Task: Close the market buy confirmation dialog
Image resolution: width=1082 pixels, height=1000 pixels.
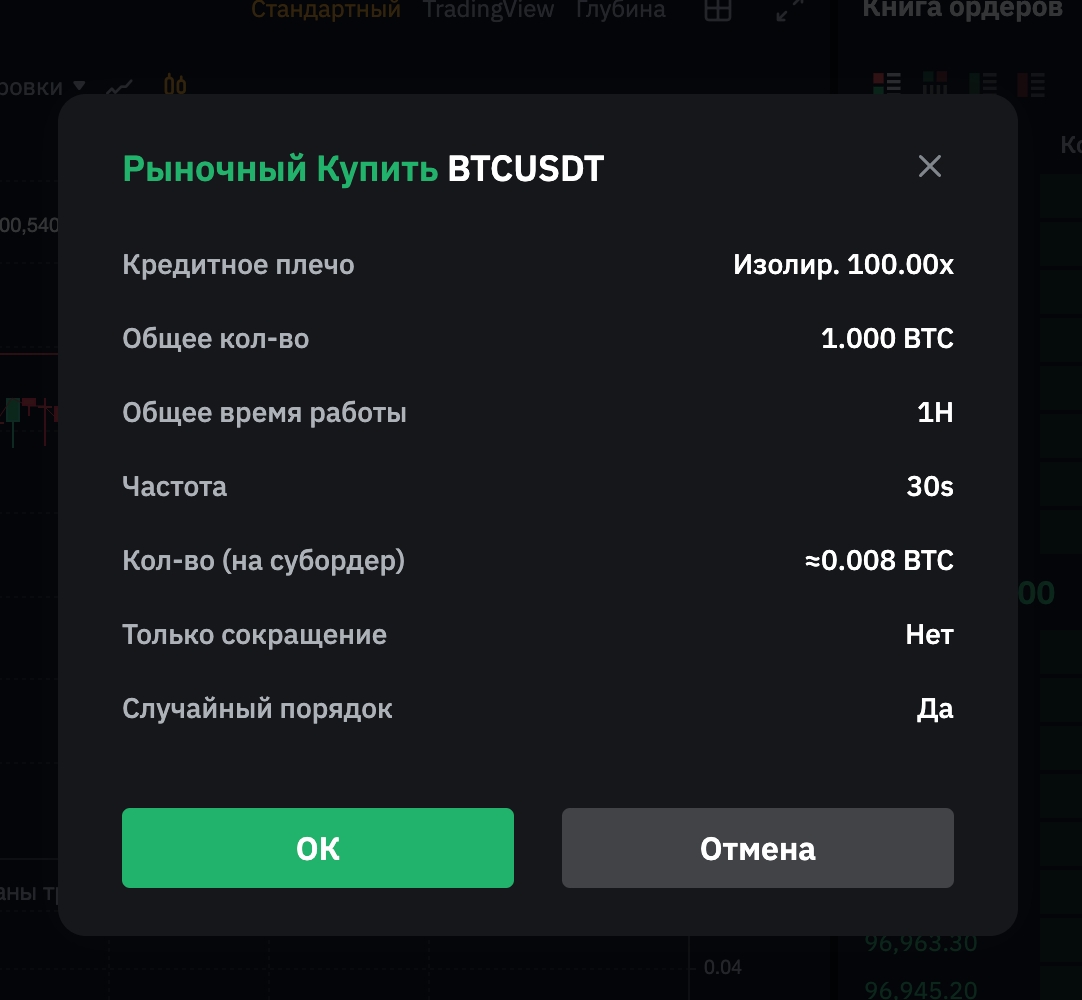Action: point(930,166)
